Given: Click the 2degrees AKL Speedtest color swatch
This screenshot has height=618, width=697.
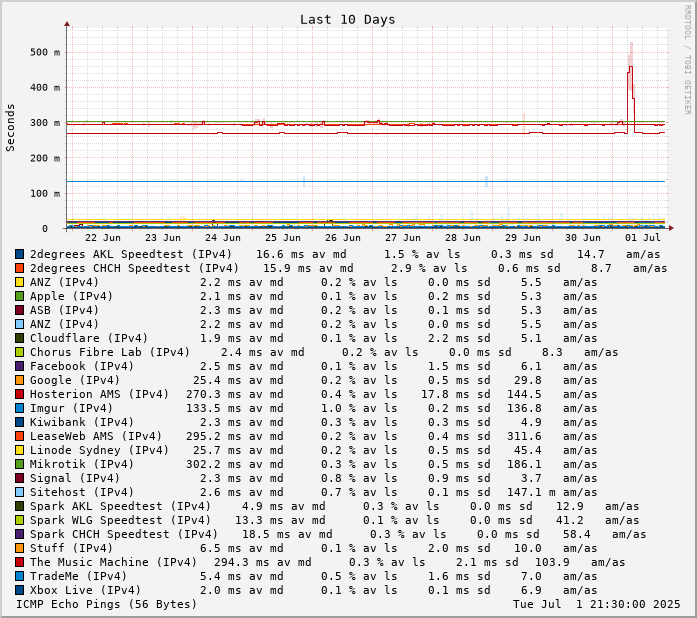Looking at the screenshot, I should coord(19,254).
